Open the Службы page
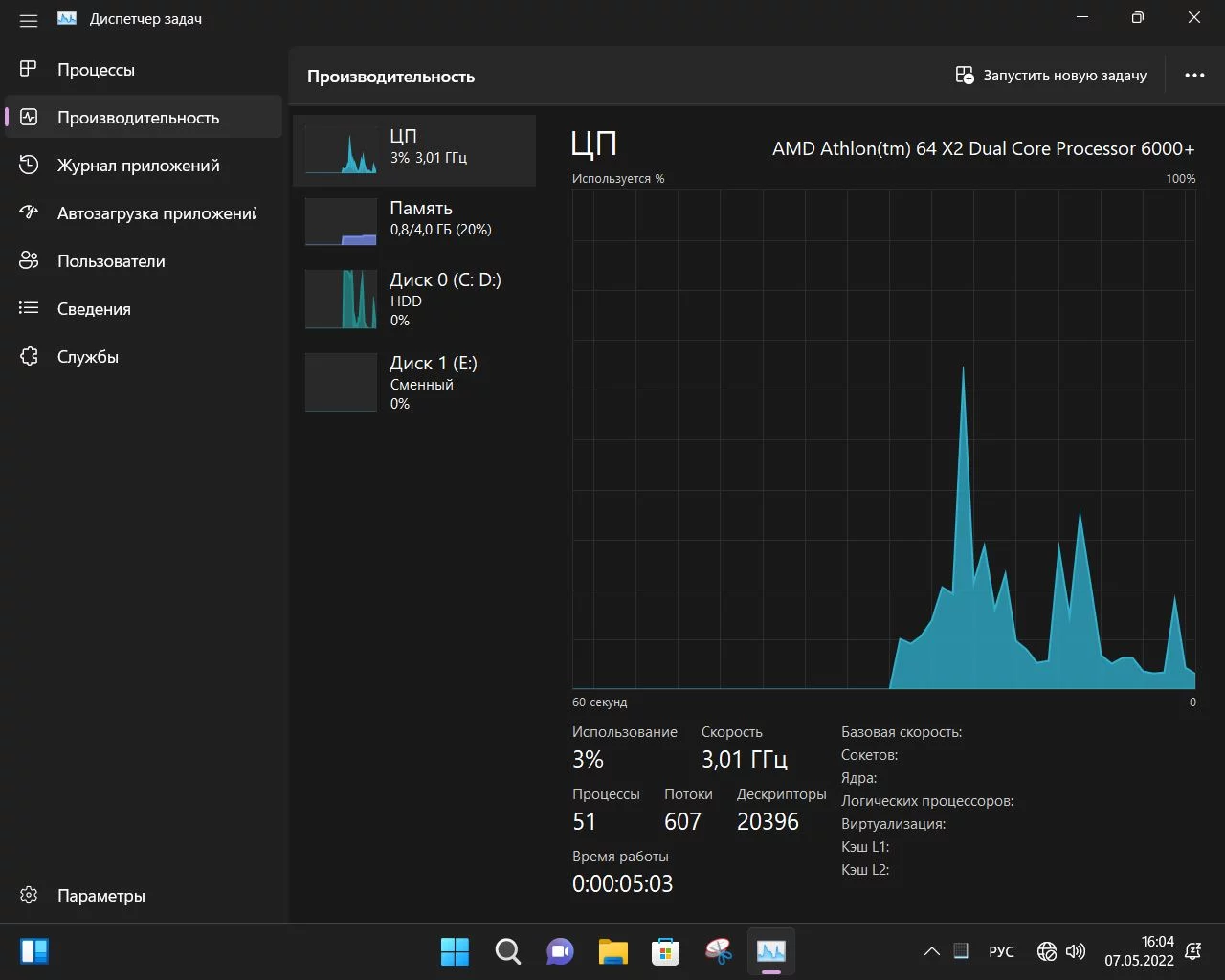 click(x=144, y=356)
